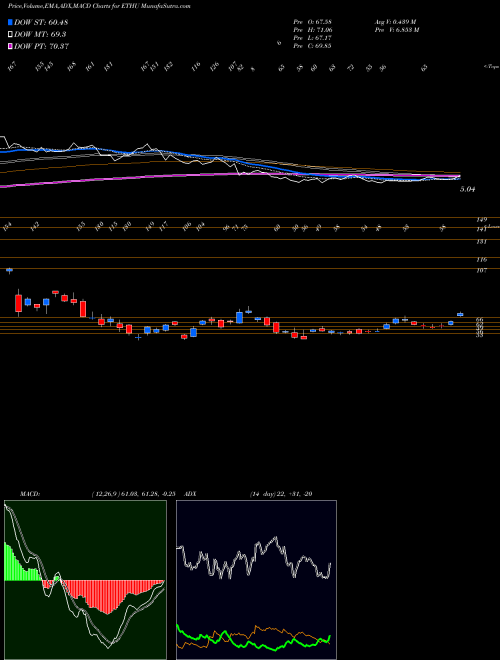Click the '107' price axis label

pyautogui.click(x=481, y=271)
